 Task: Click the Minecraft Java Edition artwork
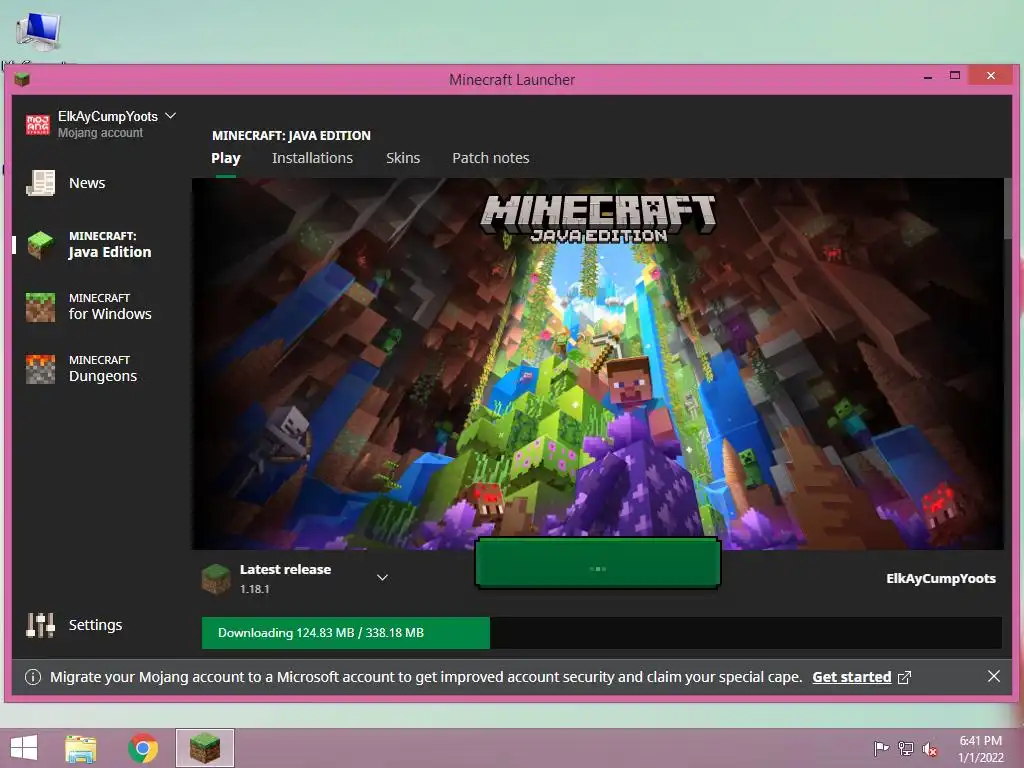click(x=597, y=364)
